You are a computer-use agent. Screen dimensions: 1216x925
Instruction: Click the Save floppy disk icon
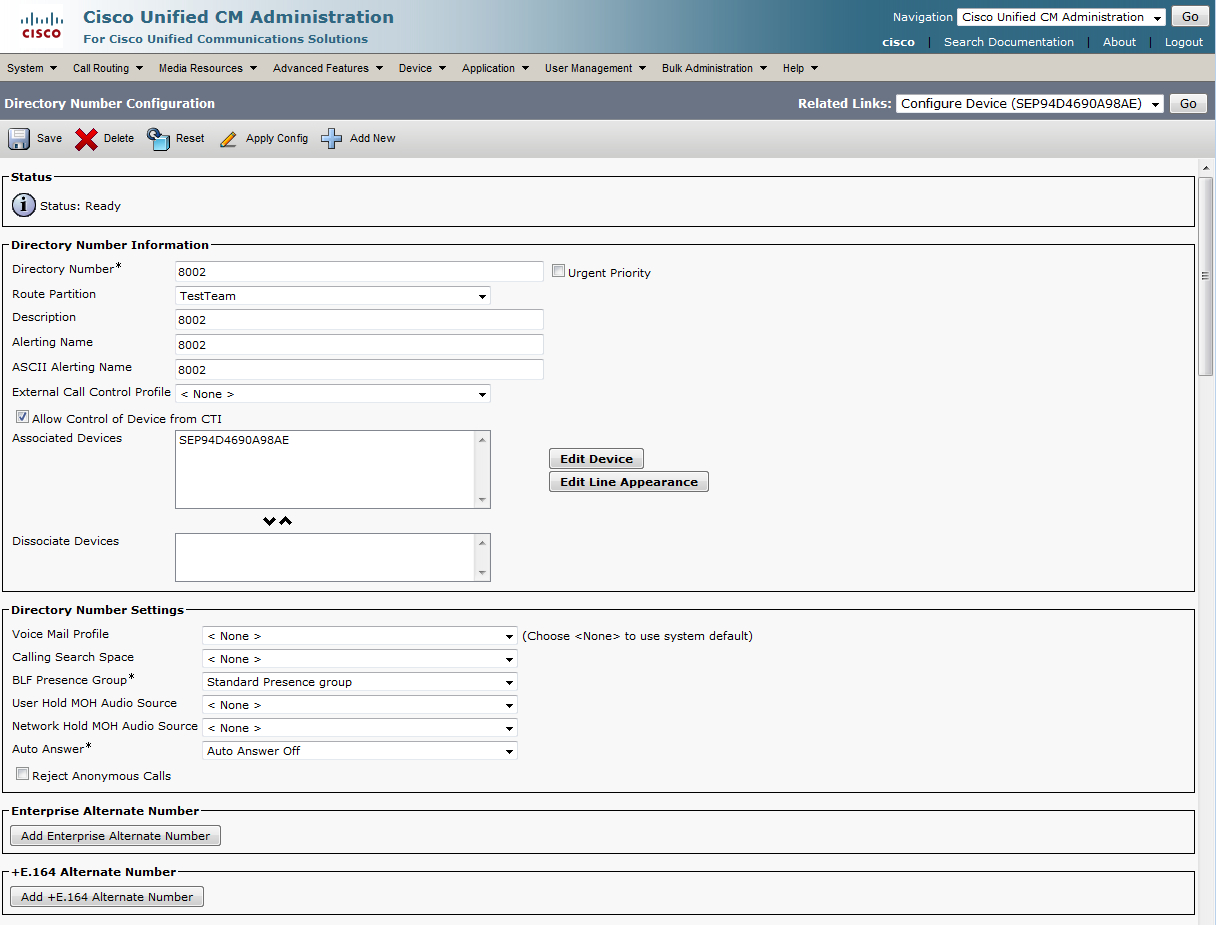click(x=19, y=139)
